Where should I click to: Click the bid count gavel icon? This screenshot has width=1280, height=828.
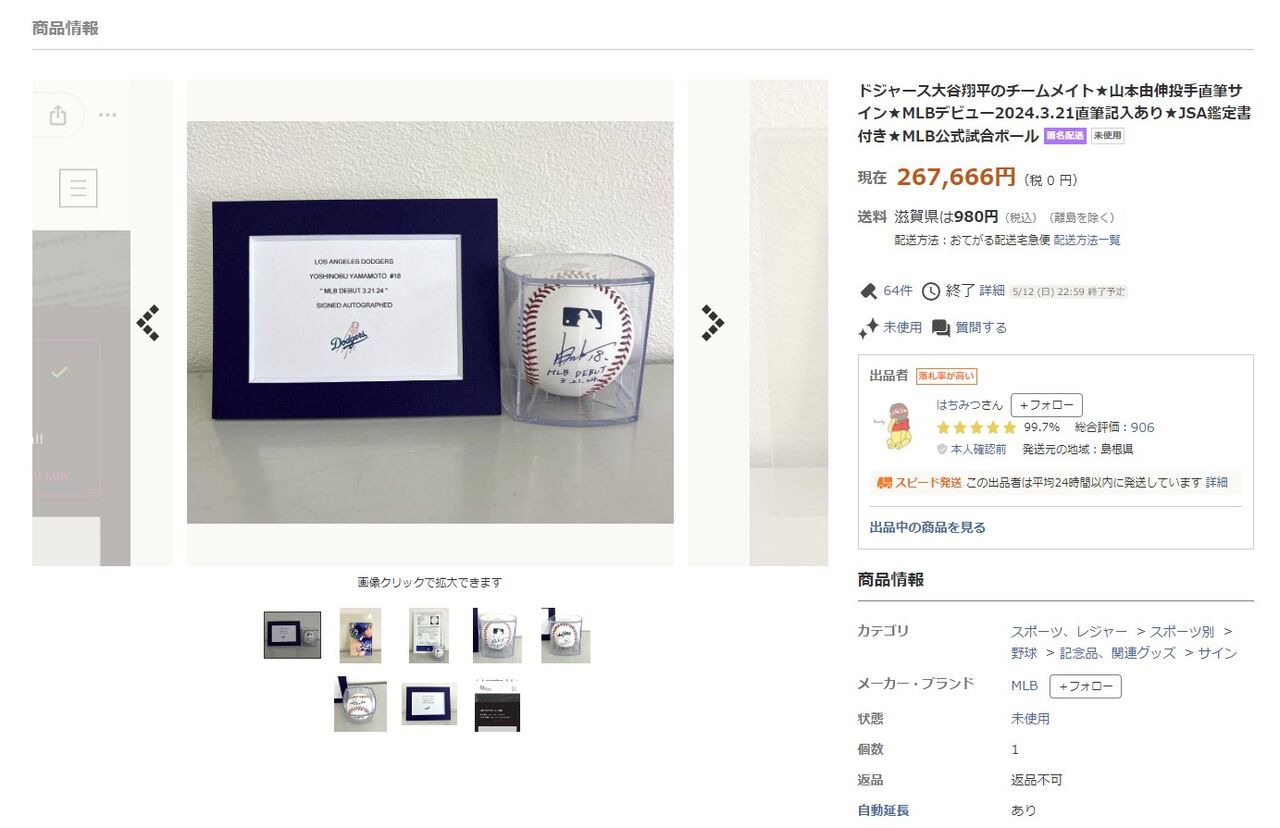point(868,291)
